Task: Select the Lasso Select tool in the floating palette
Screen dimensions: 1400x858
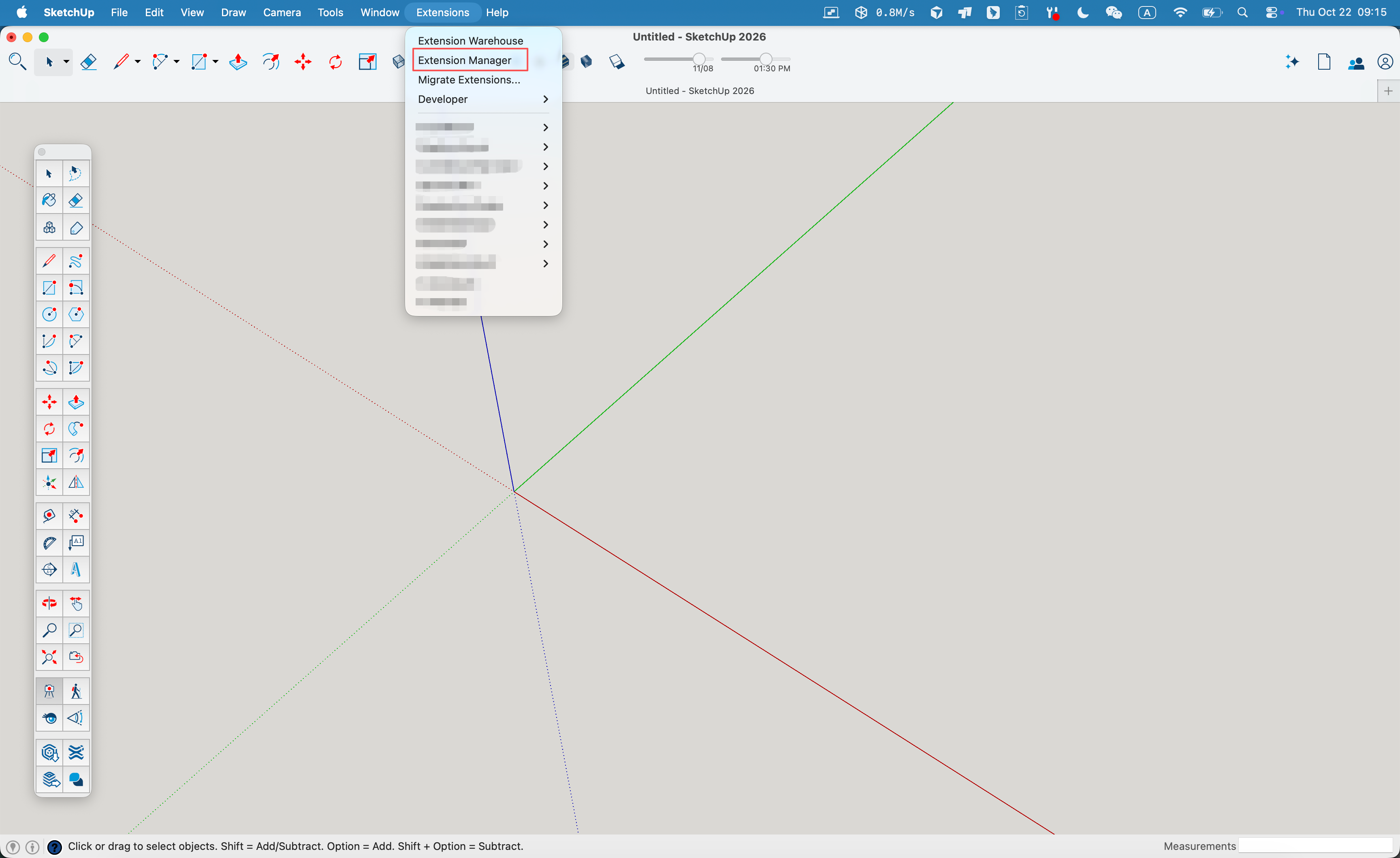Action: click(x=76, y=173)
